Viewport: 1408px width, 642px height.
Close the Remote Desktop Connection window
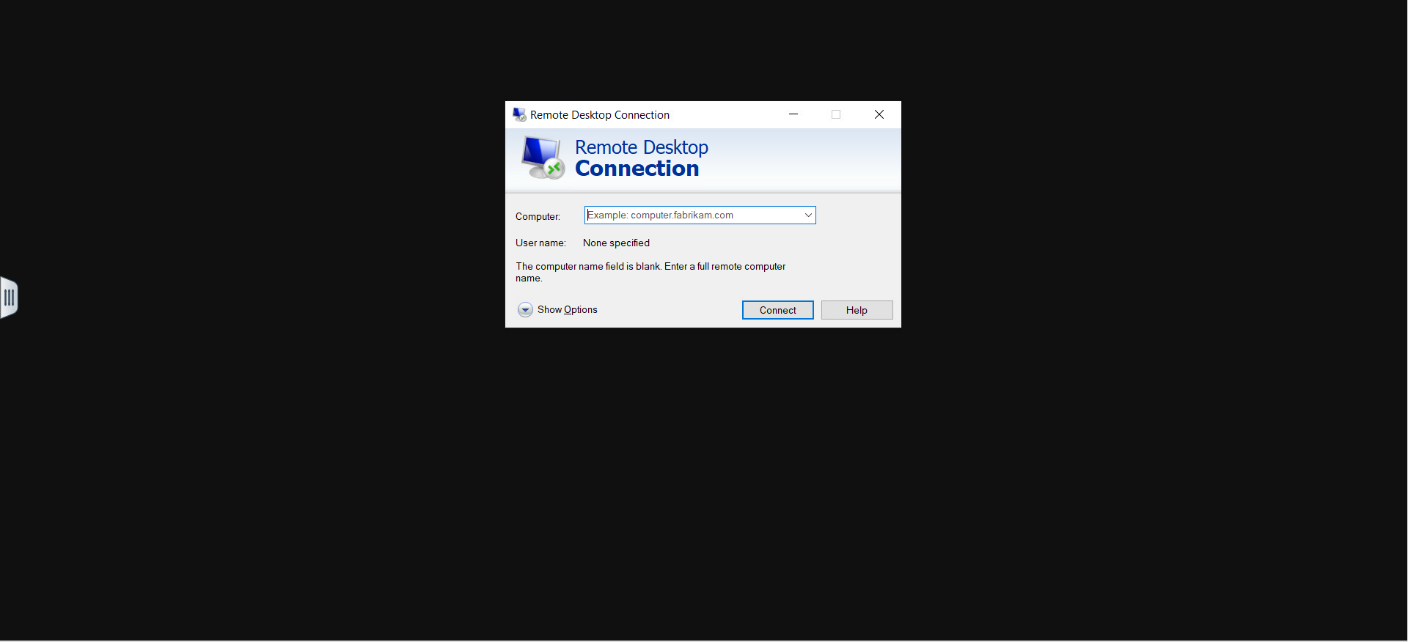click(x=879, y=114)
